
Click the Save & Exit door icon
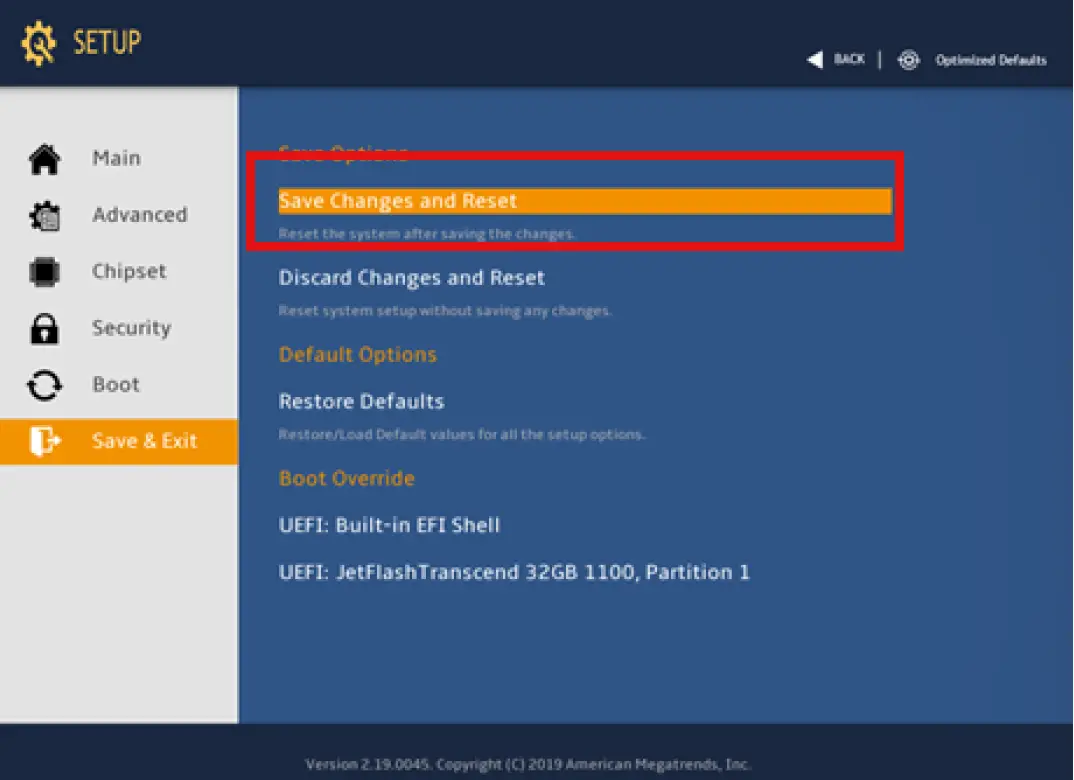coord(44,441)
